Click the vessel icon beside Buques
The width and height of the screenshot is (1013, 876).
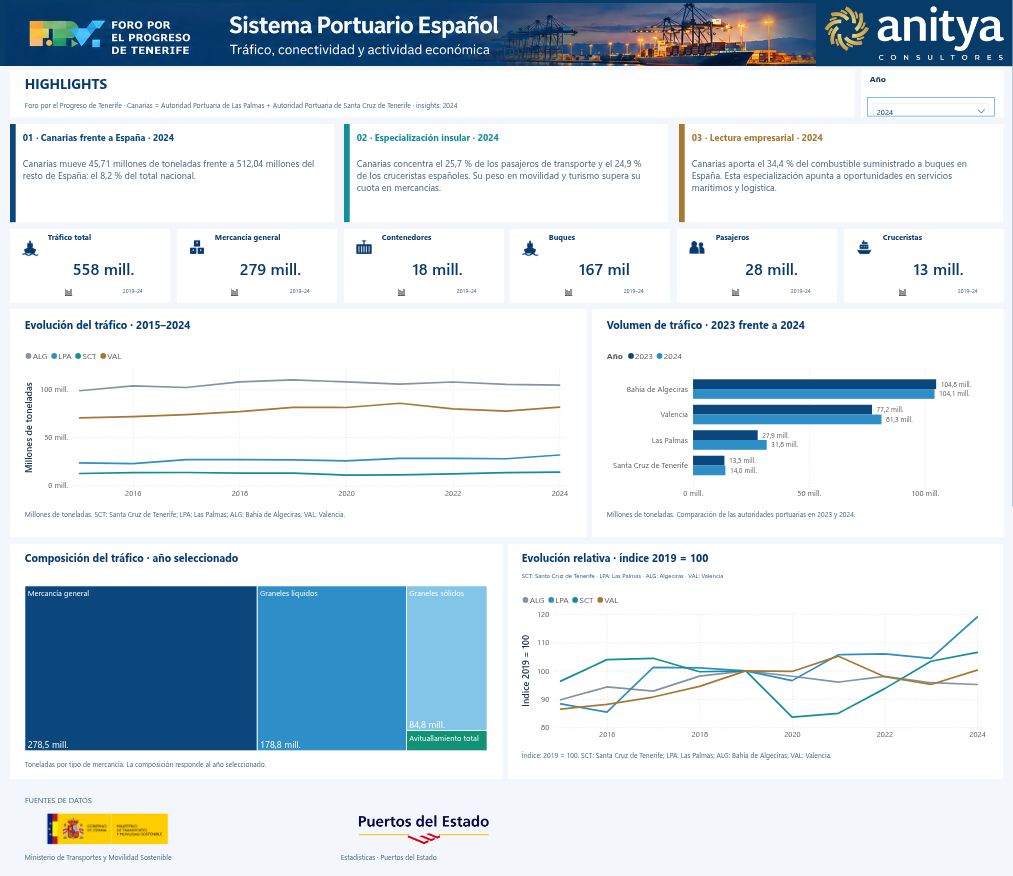[x=530, y=249]
